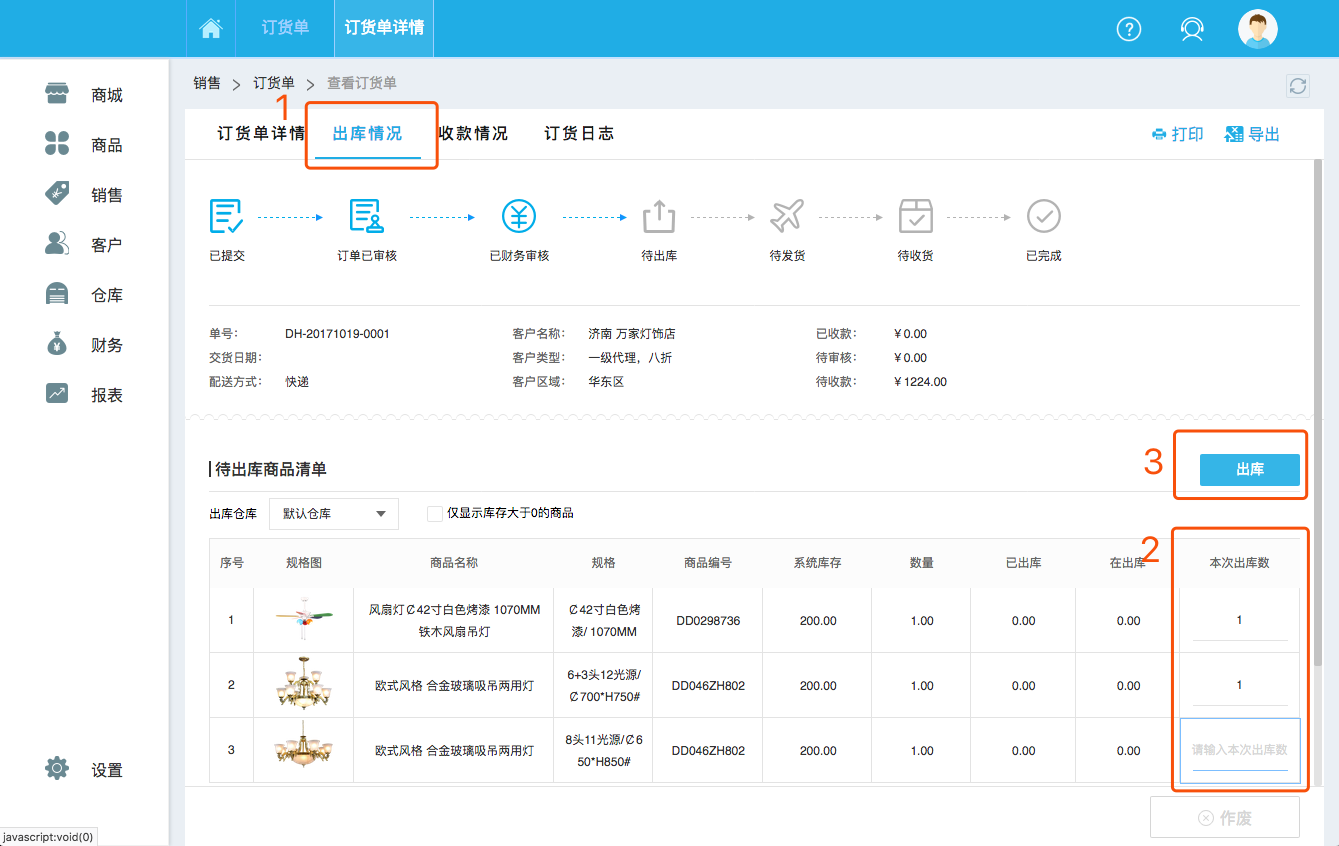
Task: Open the help question mark icon
Action: click(1128, 29)
